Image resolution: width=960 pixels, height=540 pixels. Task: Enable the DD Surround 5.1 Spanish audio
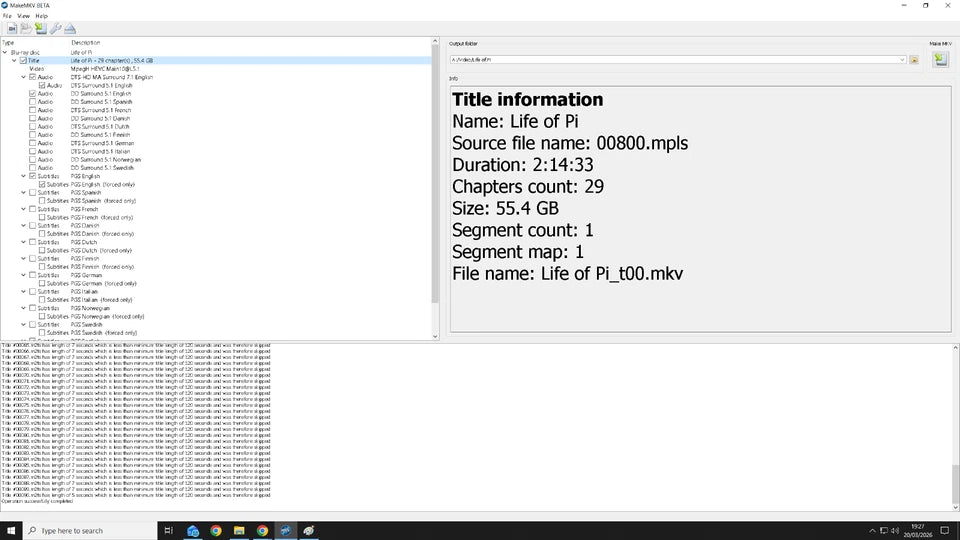(32, 102)
